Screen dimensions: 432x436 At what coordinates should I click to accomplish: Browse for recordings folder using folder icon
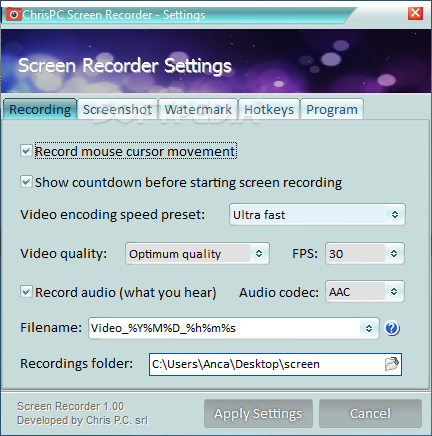392,364
